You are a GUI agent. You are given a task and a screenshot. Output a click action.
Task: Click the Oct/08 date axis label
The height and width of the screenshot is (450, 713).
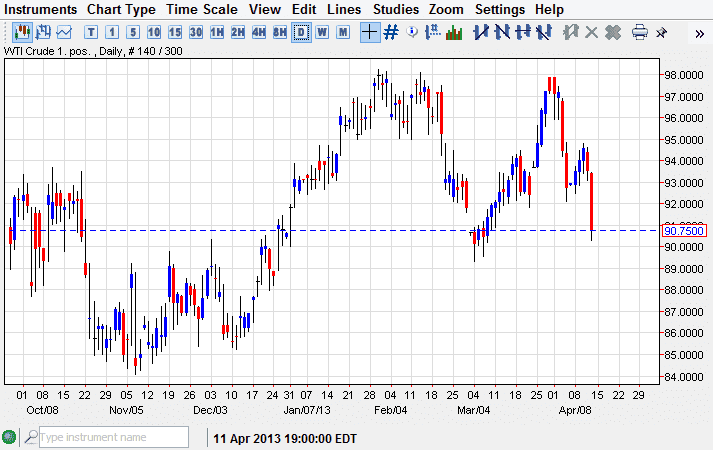click(x=42, y=410)
